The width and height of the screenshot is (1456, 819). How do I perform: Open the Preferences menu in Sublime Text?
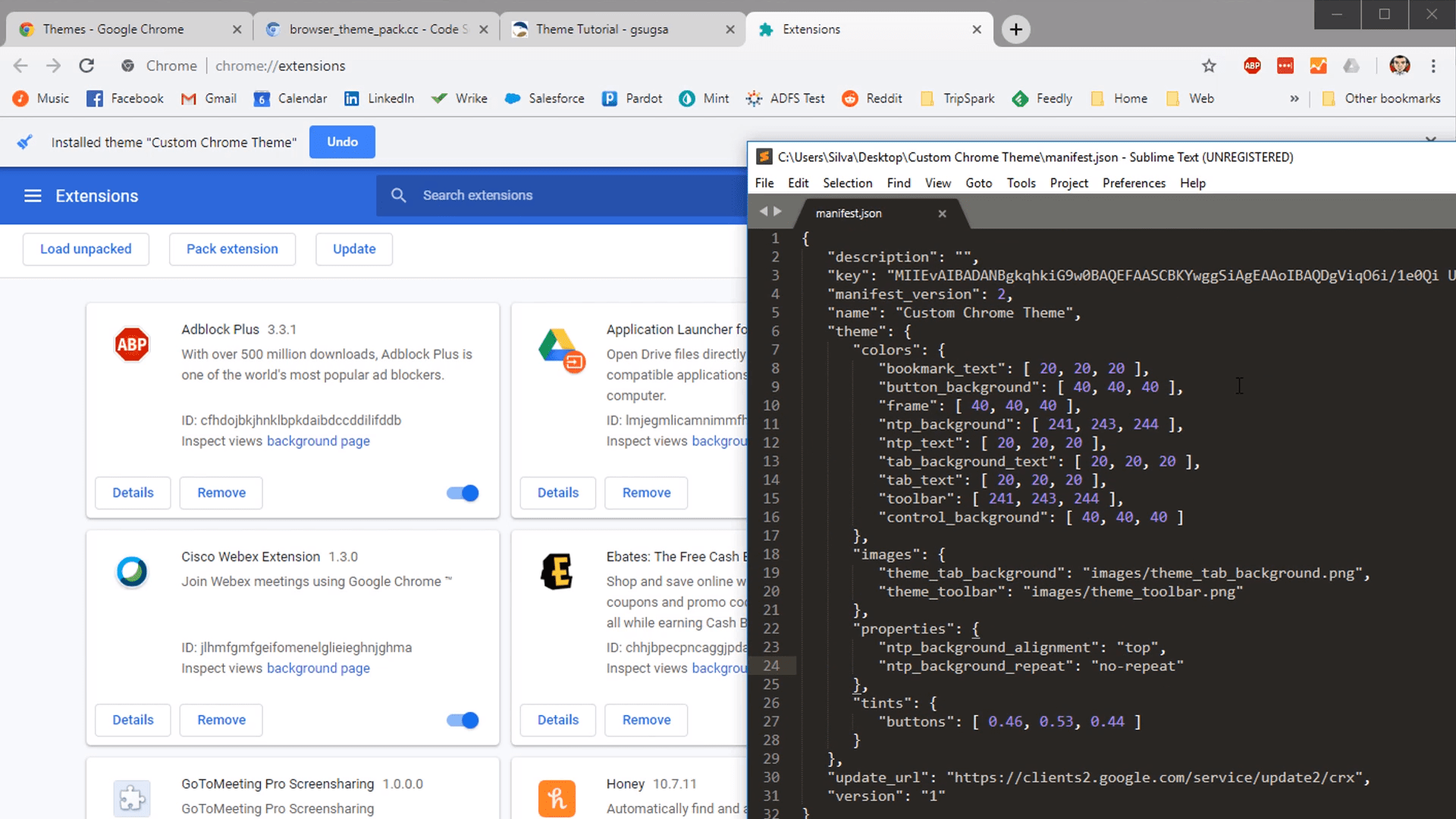pyautogui.click(x=1134, y=183)
